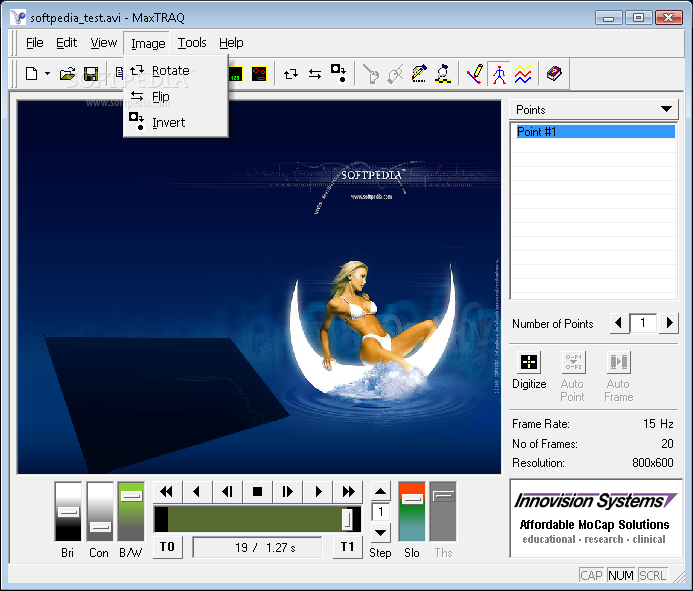The width and height of the screenshot is (693, 591).
Task: Click the frame and time readout 19 / 1.27 s
Action: tap(258, 548)
